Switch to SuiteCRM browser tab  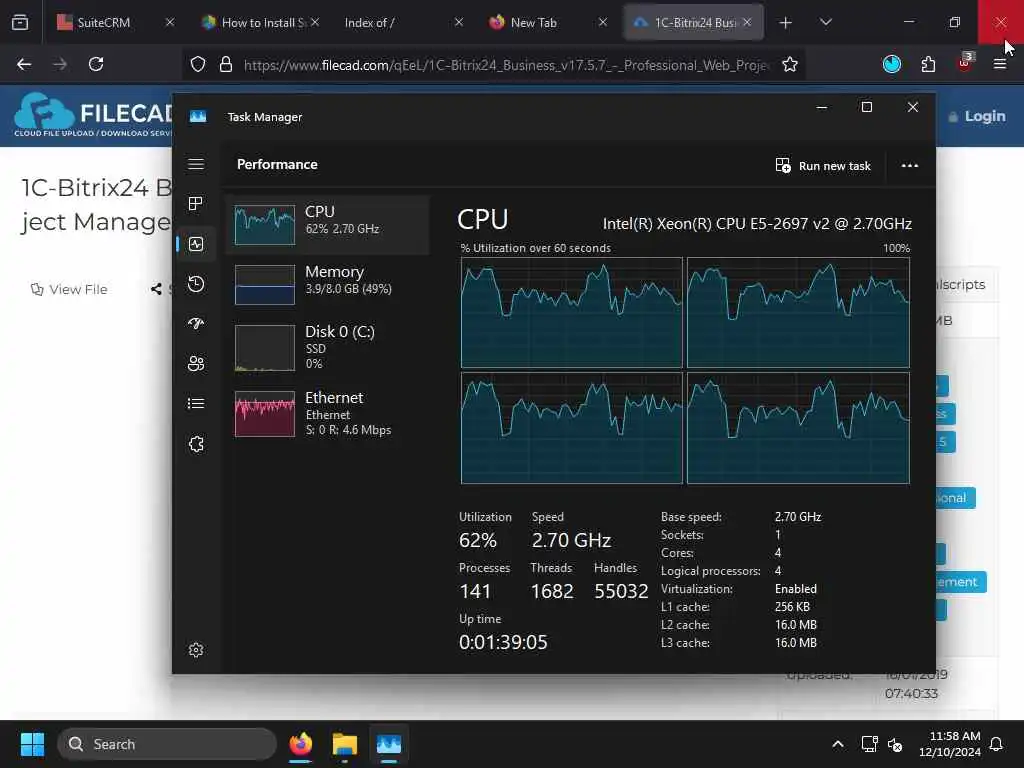click(x=104, y=22)
